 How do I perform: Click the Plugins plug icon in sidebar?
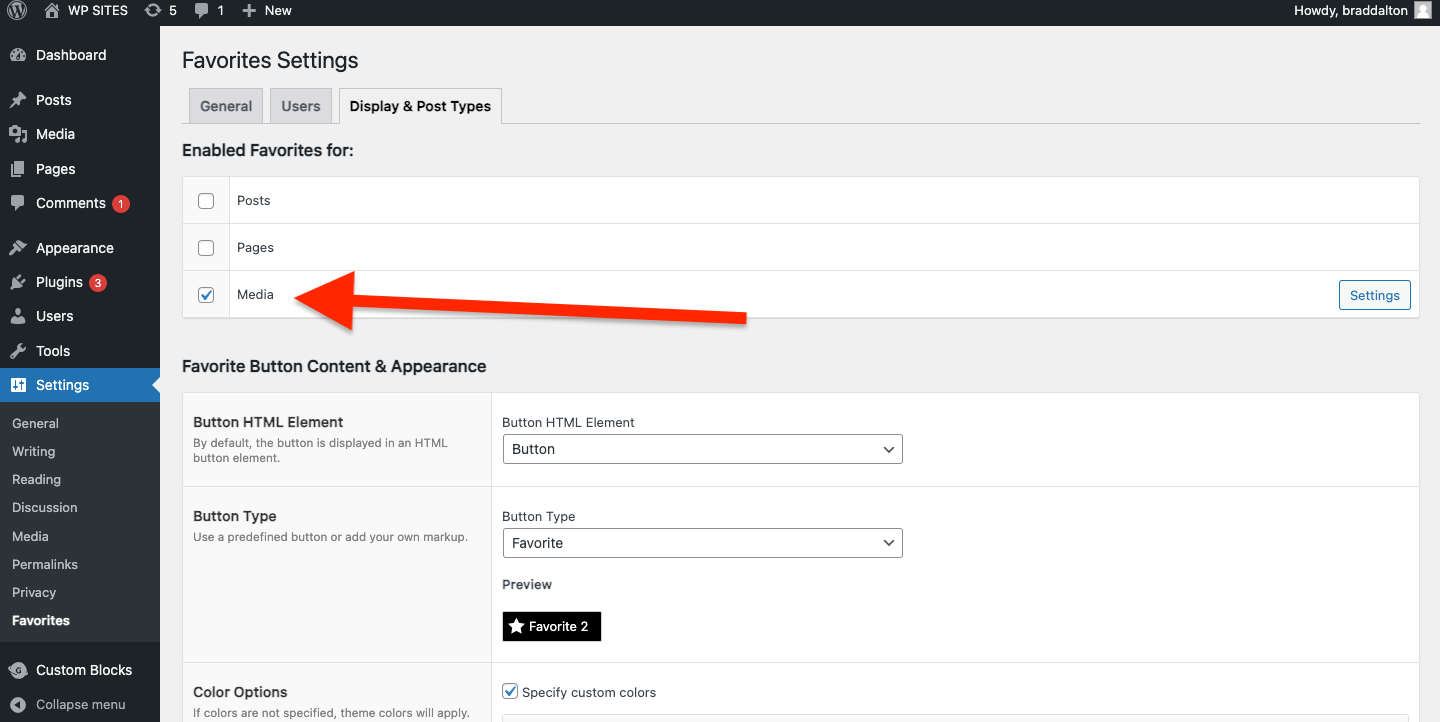click(x=18, y=282)
